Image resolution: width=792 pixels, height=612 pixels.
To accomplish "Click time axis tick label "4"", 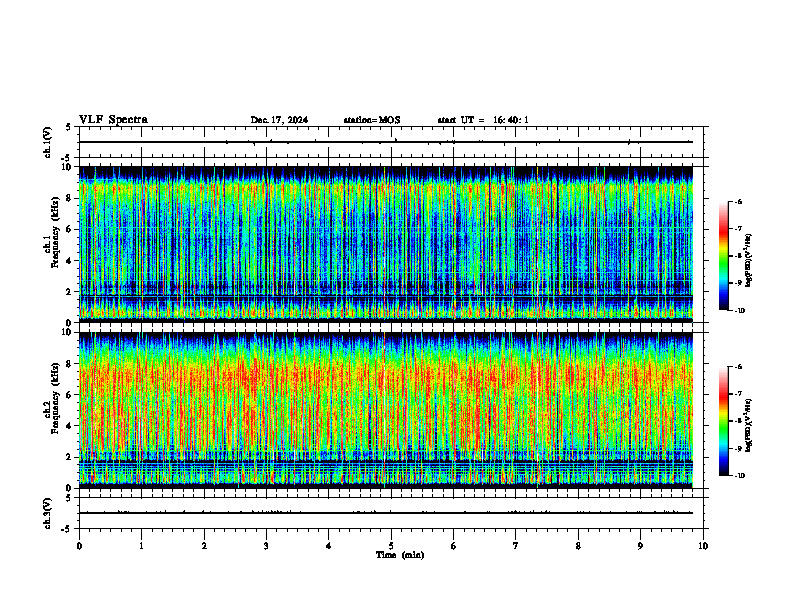I will [329, 546].
